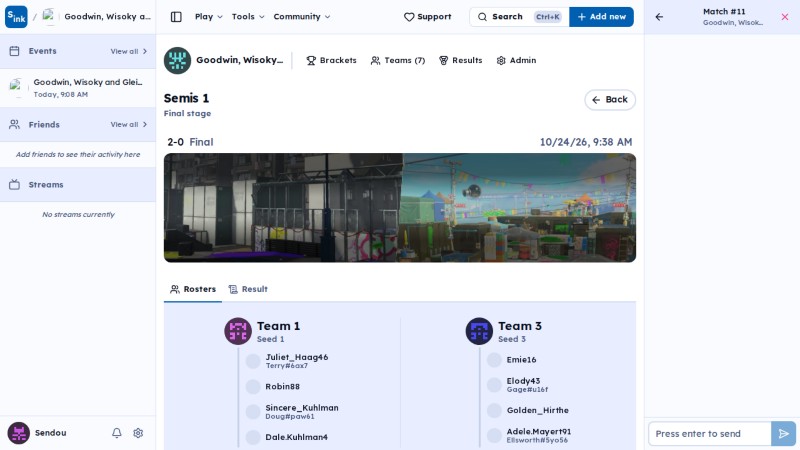Click the Streams sidebar heading
800x450 pixels.
(x=46, y=185)
